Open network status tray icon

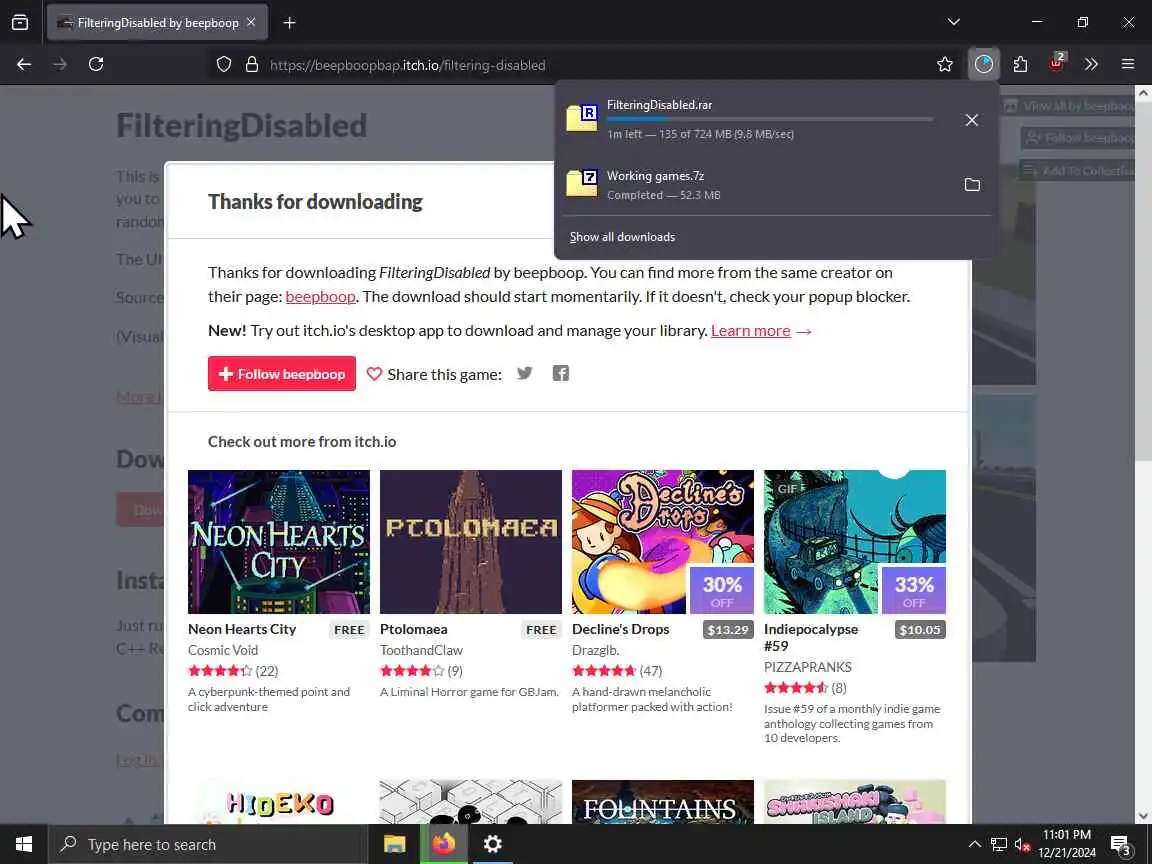tap(998, 844)
